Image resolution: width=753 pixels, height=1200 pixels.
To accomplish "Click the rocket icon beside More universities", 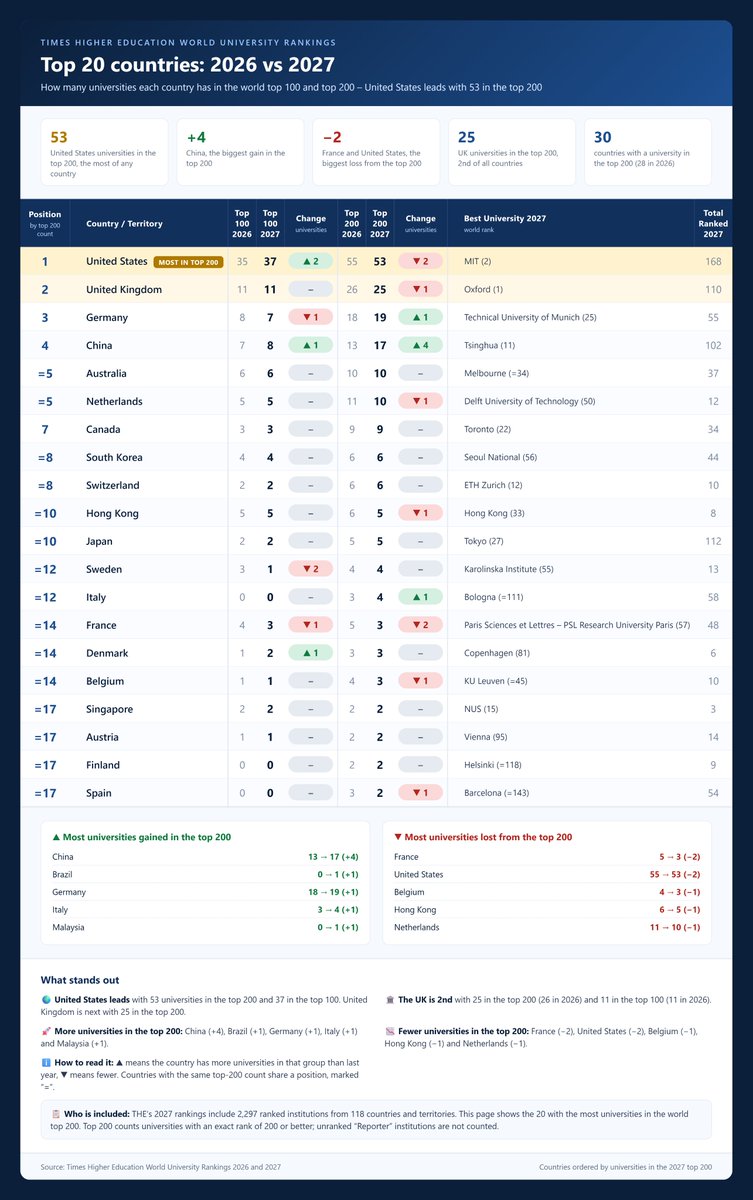I will (45, 1029).
